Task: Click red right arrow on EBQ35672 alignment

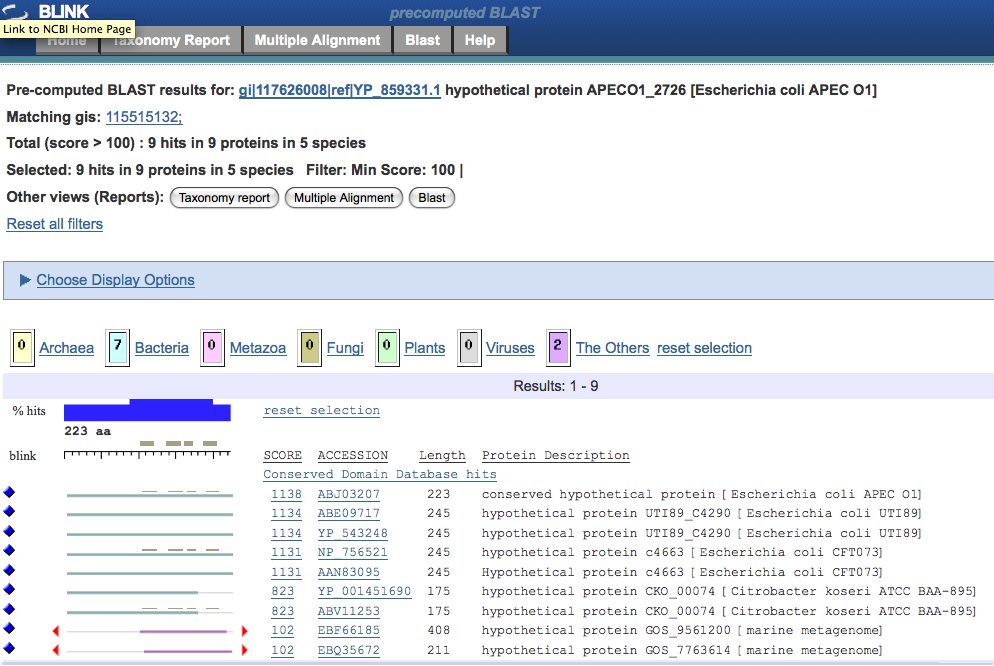Action: [244, 650]
